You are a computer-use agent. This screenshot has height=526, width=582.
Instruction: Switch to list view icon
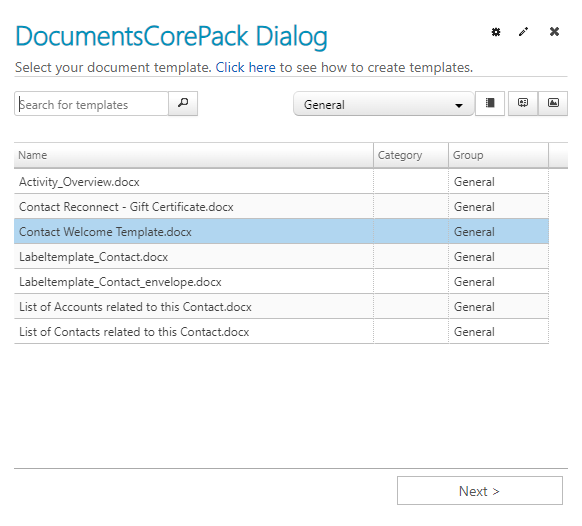tap(490, 103)
